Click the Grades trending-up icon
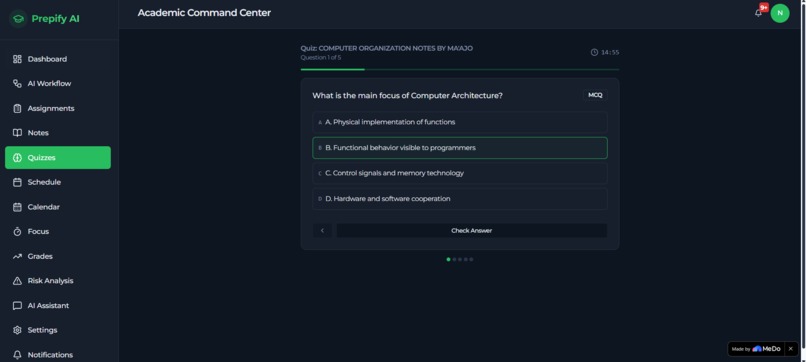This screenshot has width=806, height=362. (17, 257)
